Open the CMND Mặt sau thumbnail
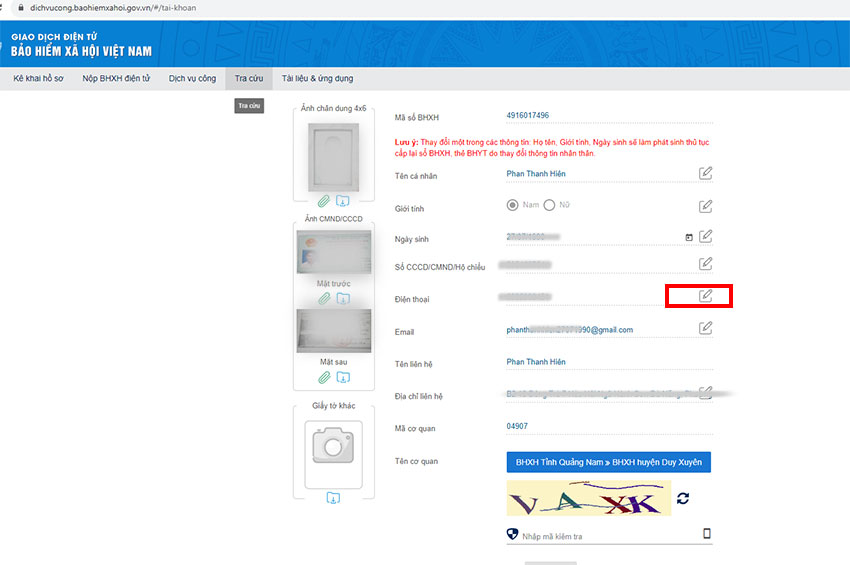The height and width of the screenshot is (565, 850). tap(334, 331)
